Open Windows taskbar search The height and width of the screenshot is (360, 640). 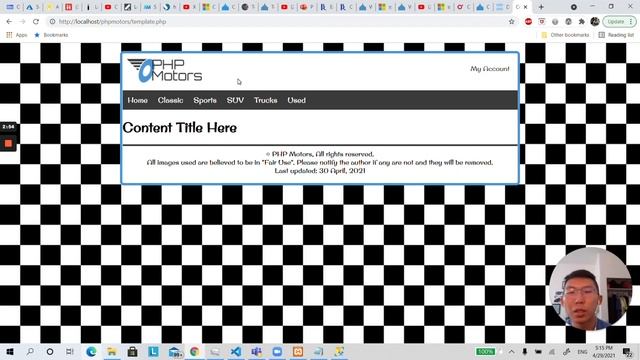point(30,351)
